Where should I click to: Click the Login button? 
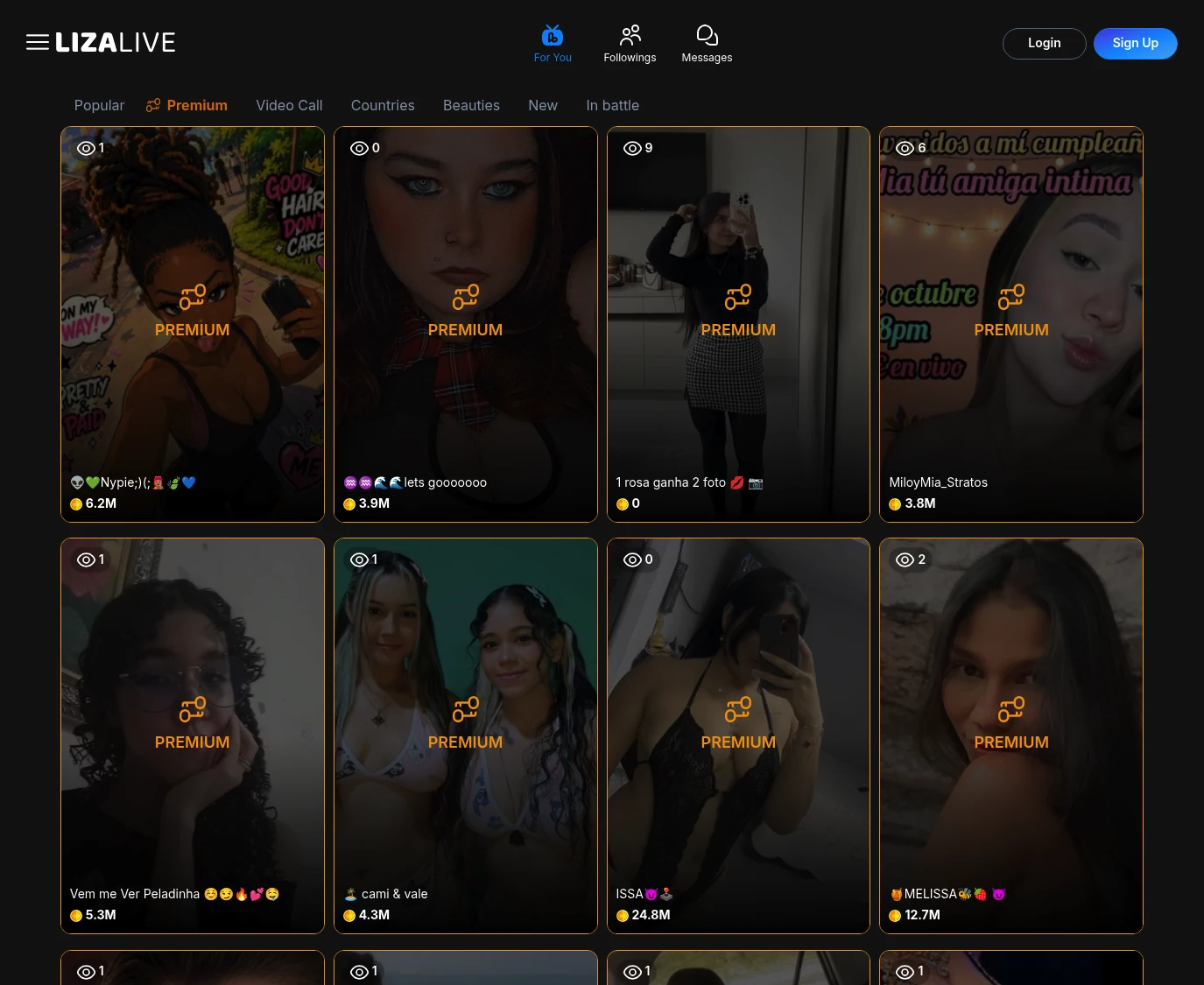[1045, 44]
